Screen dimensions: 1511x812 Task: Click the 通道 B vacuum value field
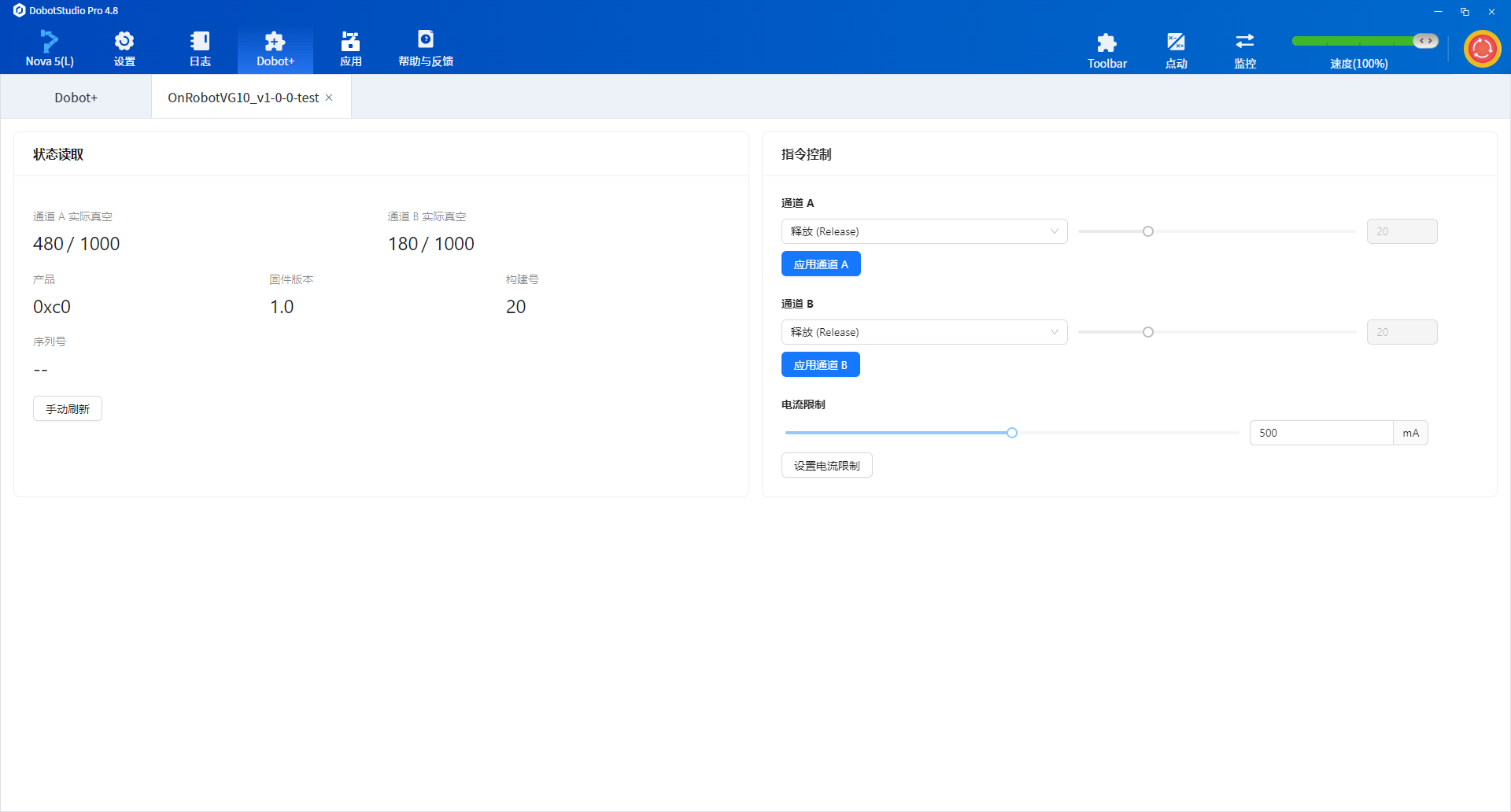tap(1402, 332)
